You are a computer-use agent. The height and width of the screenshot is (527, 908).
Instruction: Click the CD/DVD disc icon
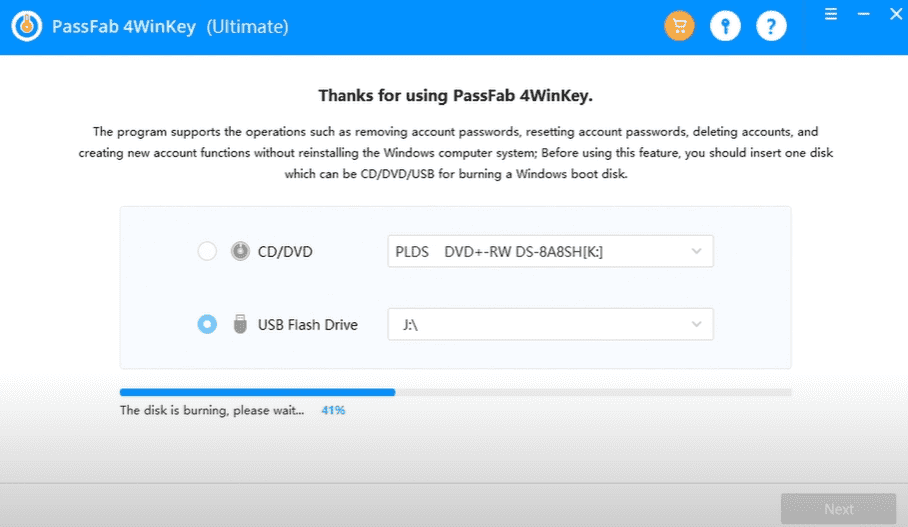pos(240,252)
